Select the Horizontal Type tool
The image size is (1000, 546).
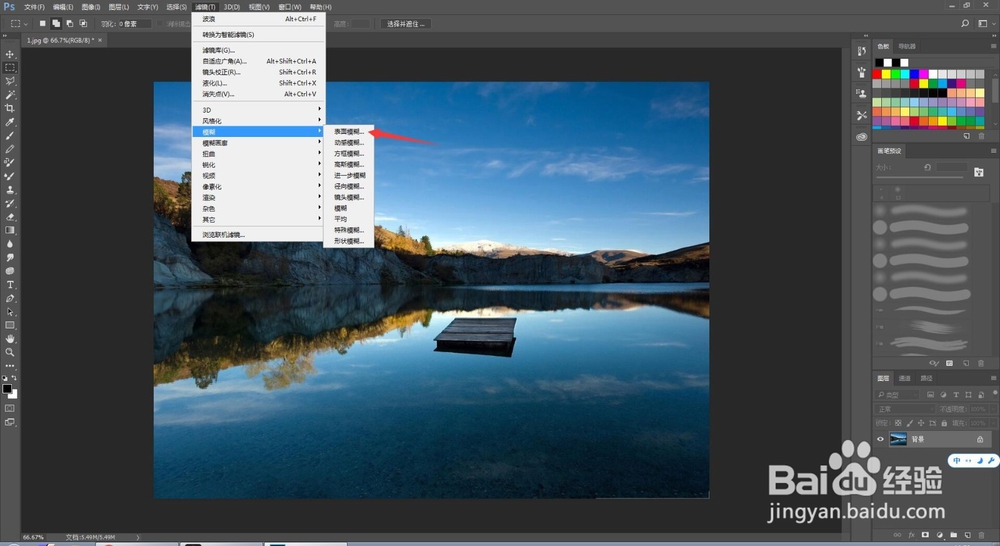10,284
